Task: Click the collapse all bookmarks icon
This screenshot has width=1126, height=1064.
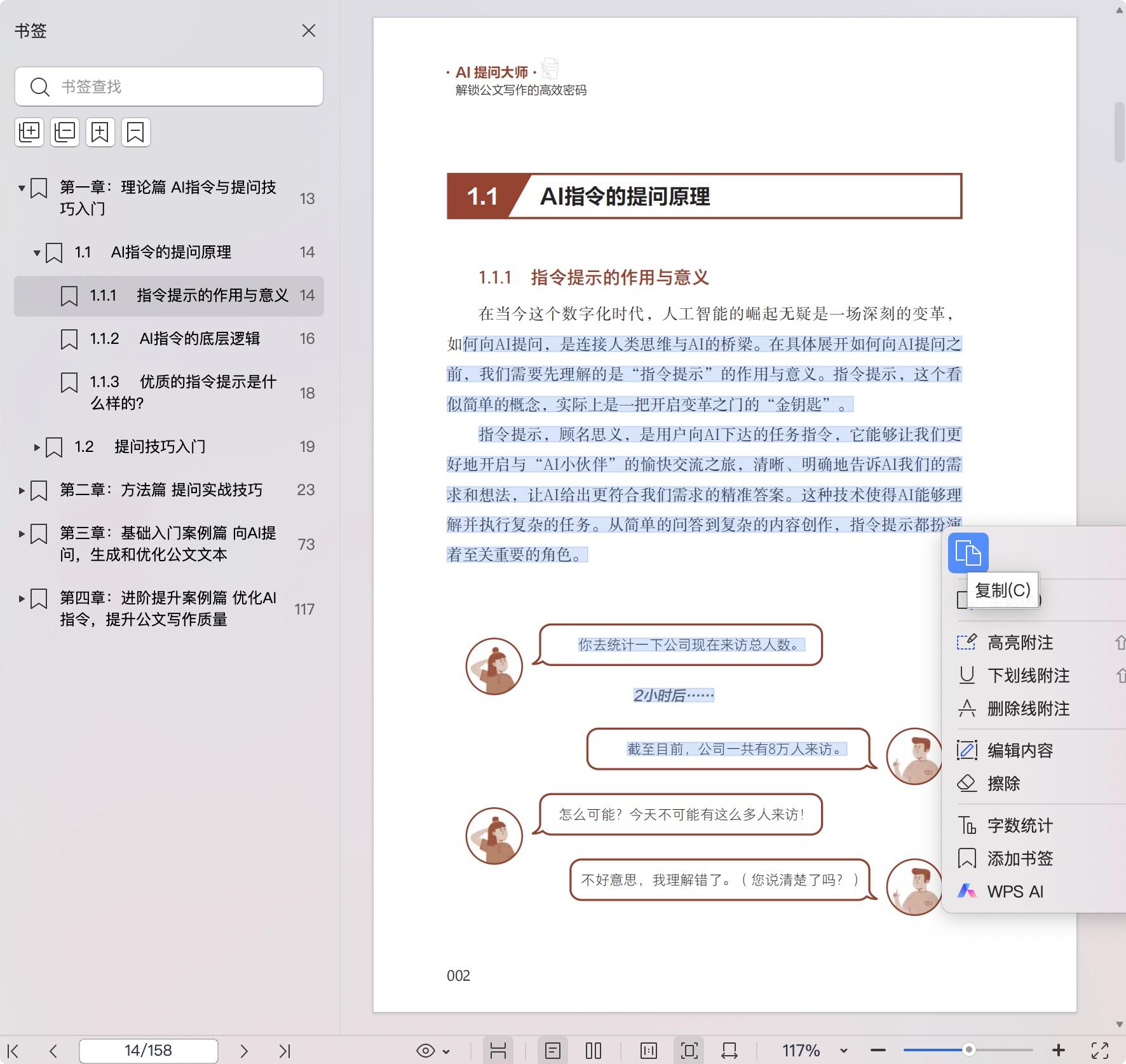Action: [65, 132]
